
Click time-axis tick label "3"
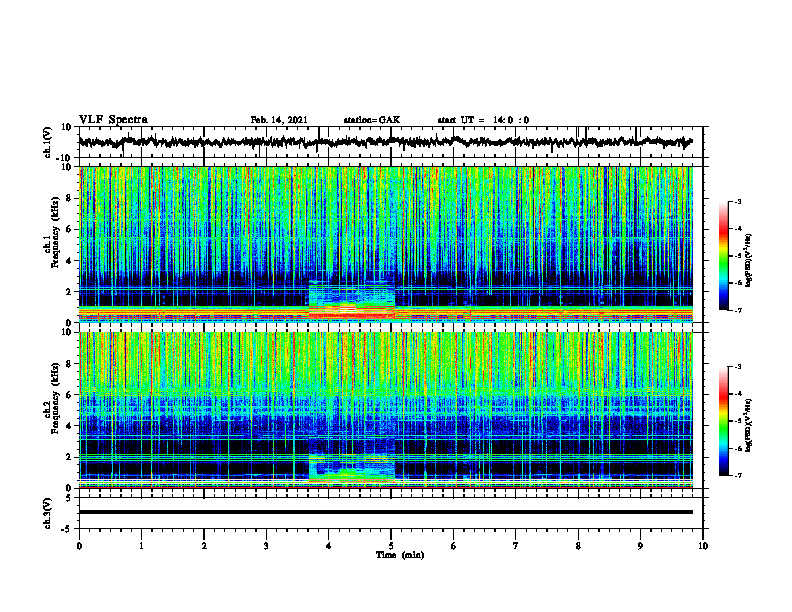click(266, 546)
